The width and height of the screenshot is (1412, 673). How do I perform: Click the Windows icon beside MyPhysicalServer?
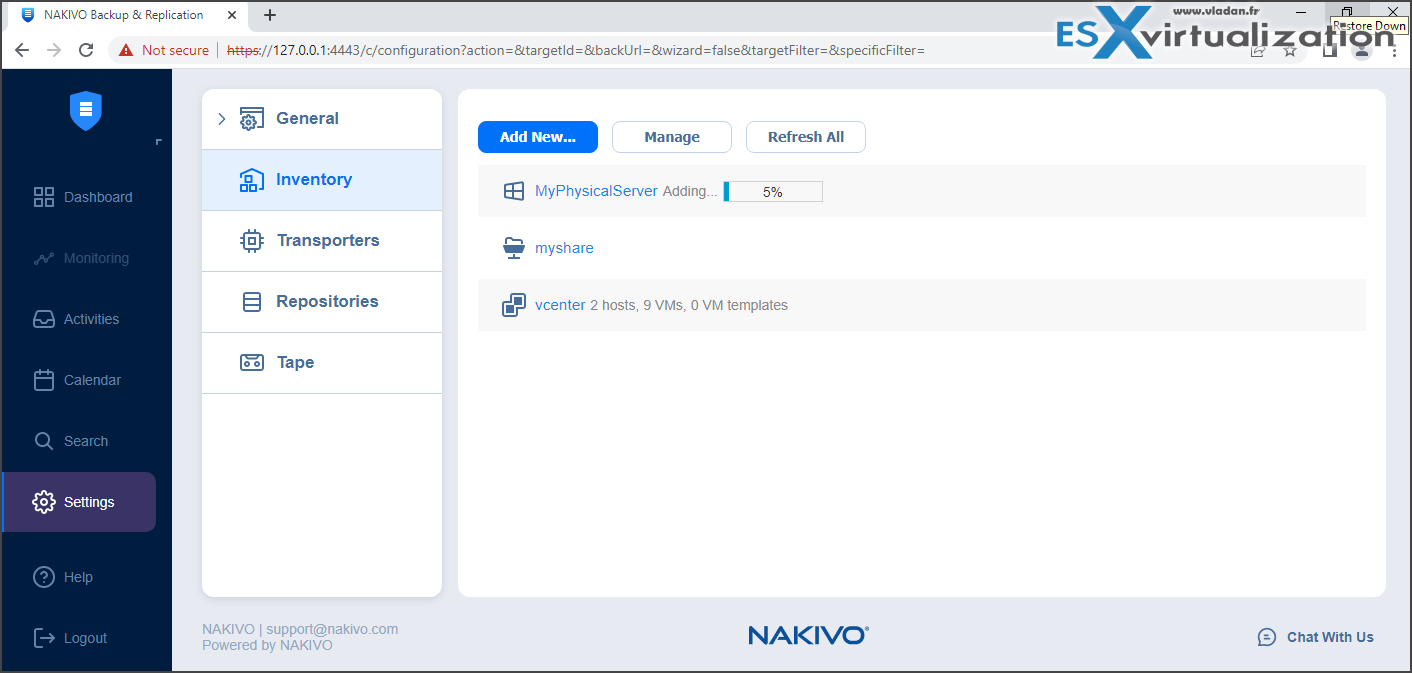tap(514, 191)
